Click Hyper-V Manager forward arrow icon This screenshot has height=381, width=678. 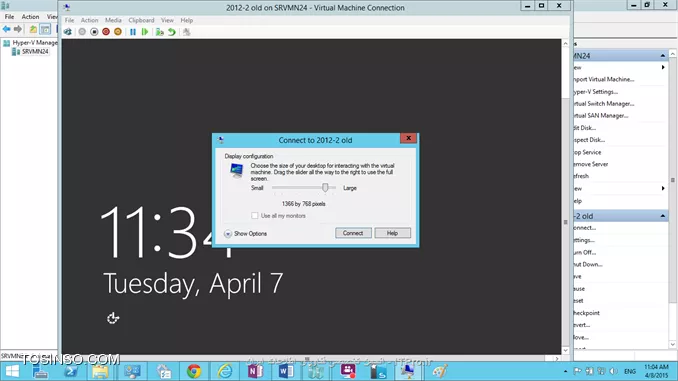coord(18,29)
